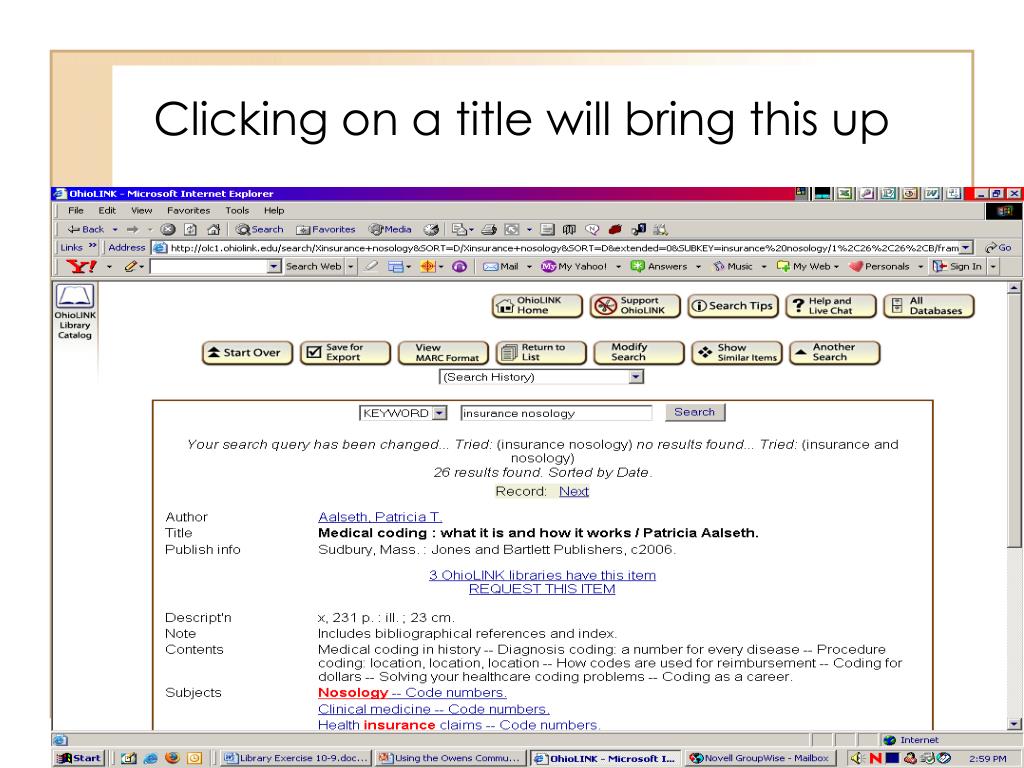The height and width of the screenshot is (768, 1024).
Task: Open subject Clinical medicine -- Code numbers
Action: click(434, 709)
